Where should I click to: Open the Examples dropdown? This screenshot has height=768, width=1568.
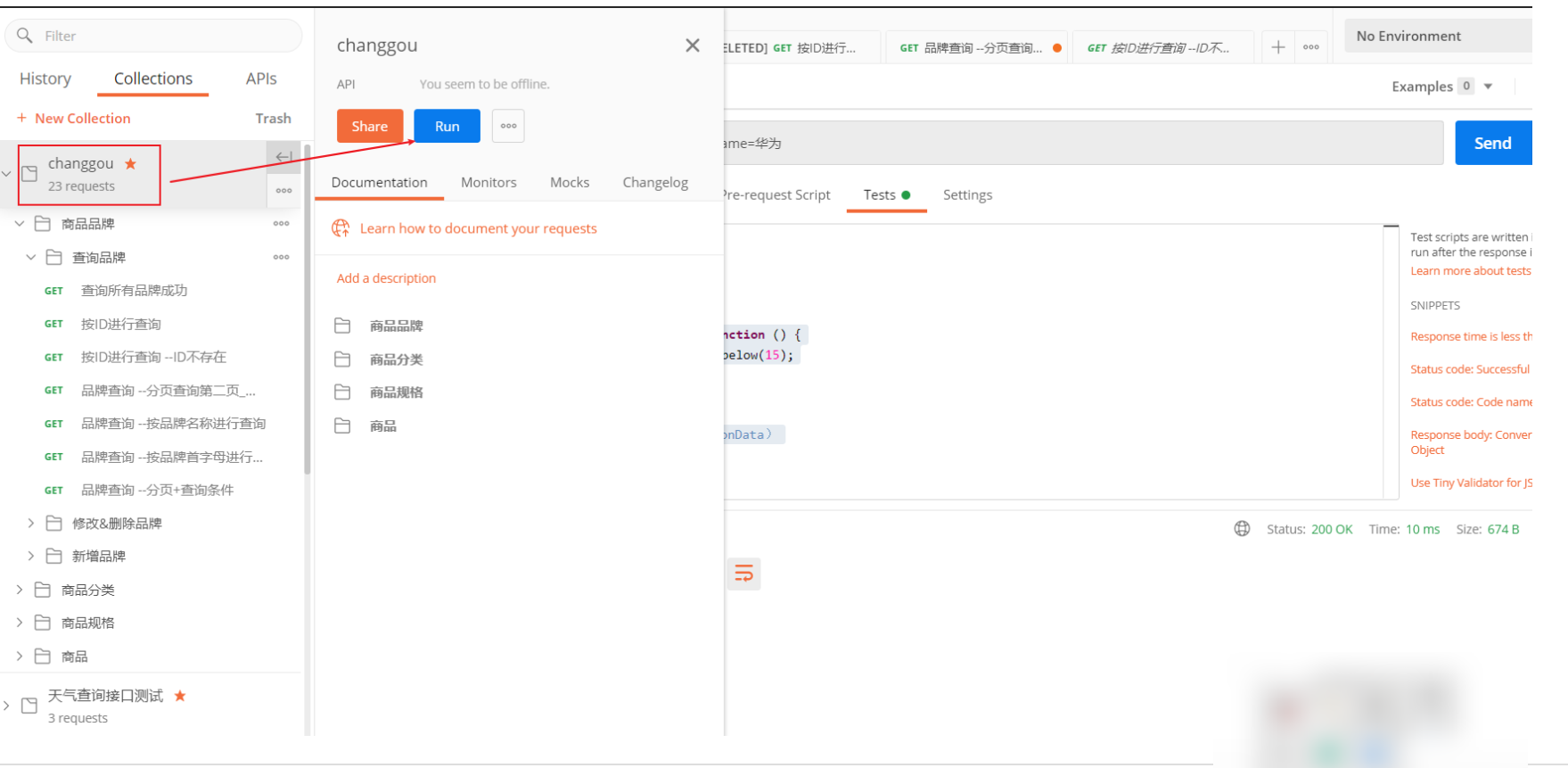[1442, 87]
